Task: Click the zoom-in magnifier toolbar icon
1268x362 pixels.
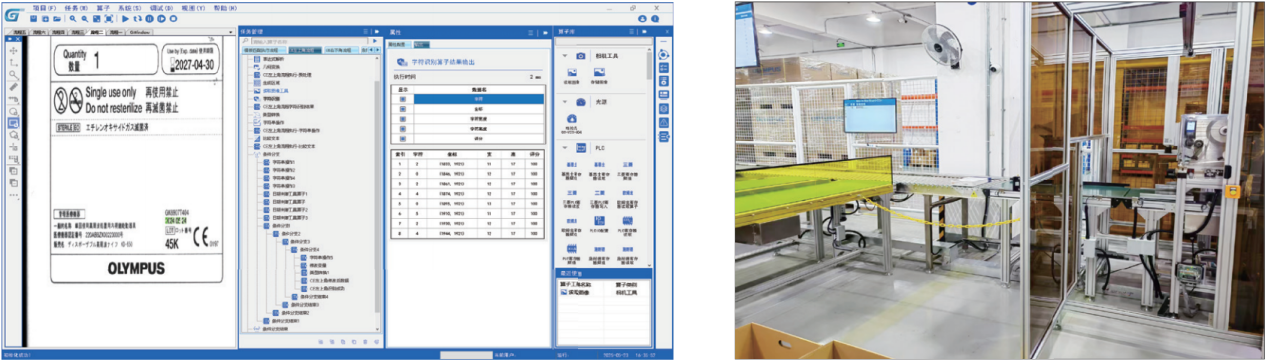Action: [73, 19]
